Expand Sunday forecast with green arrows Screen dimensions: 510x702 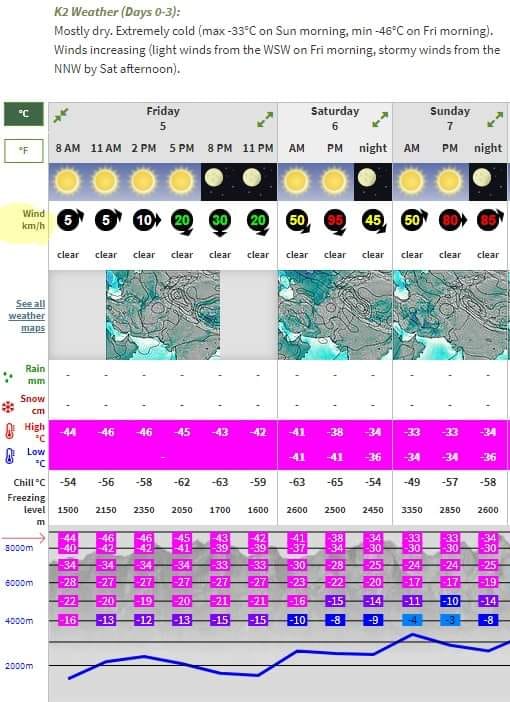tap(495, 120)
